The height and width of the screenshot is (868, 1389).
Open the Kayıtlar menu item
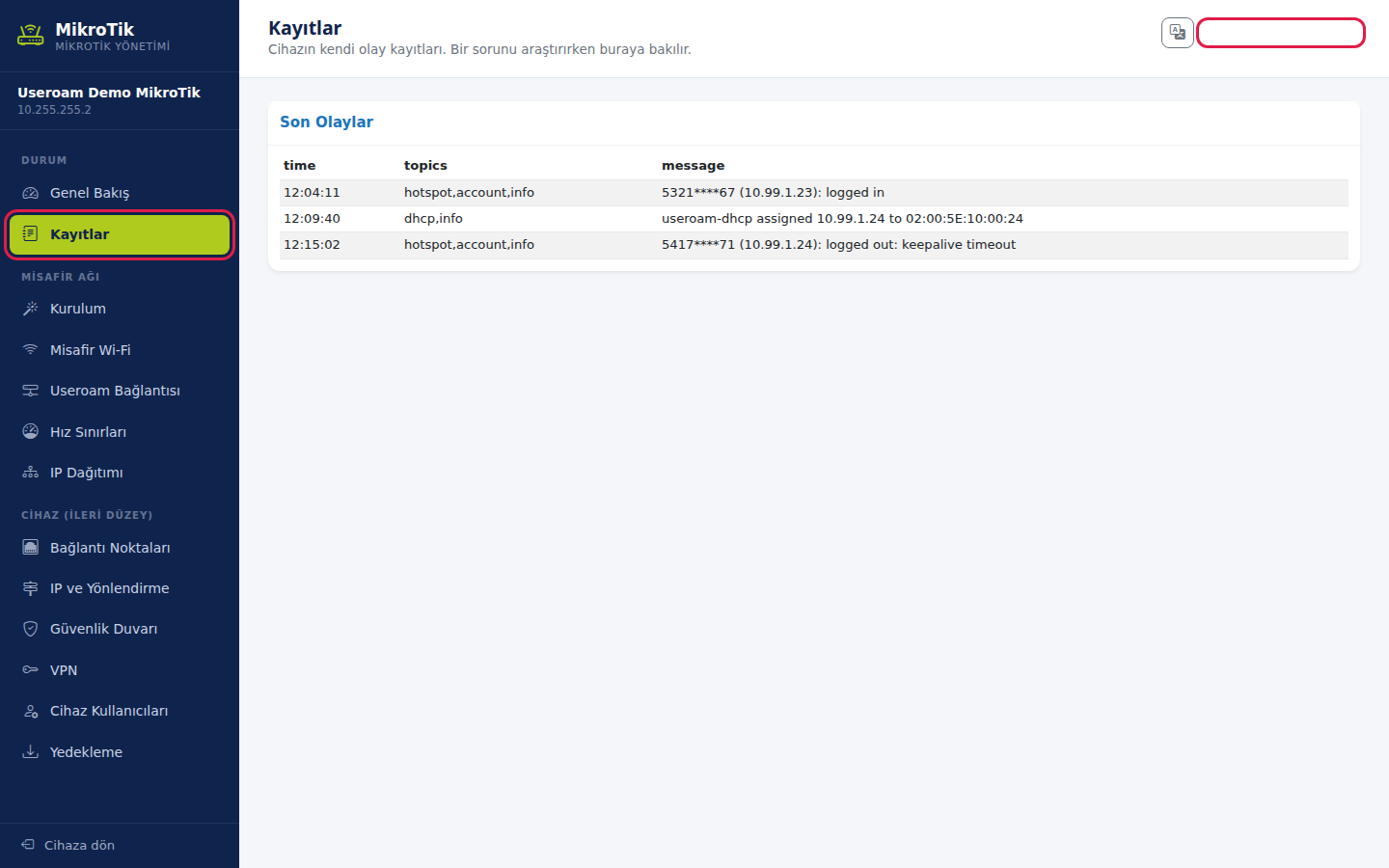120,234
